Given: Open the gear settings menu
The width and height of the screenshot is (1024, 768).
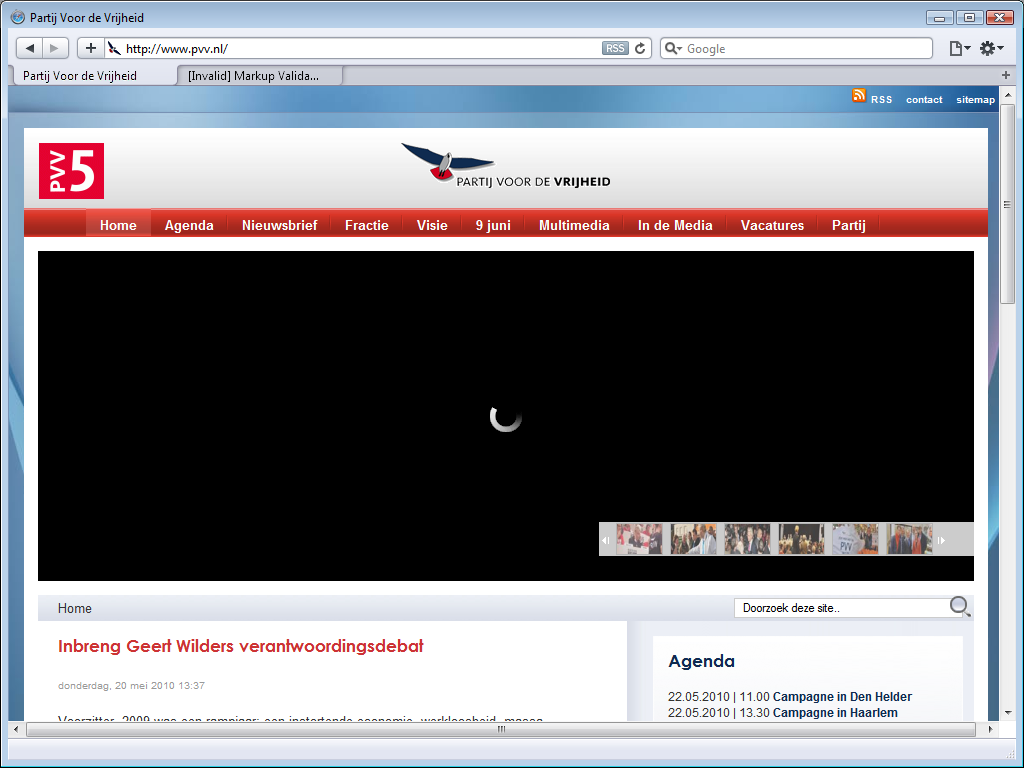Looking at the screenshot, I should point(991,48).
